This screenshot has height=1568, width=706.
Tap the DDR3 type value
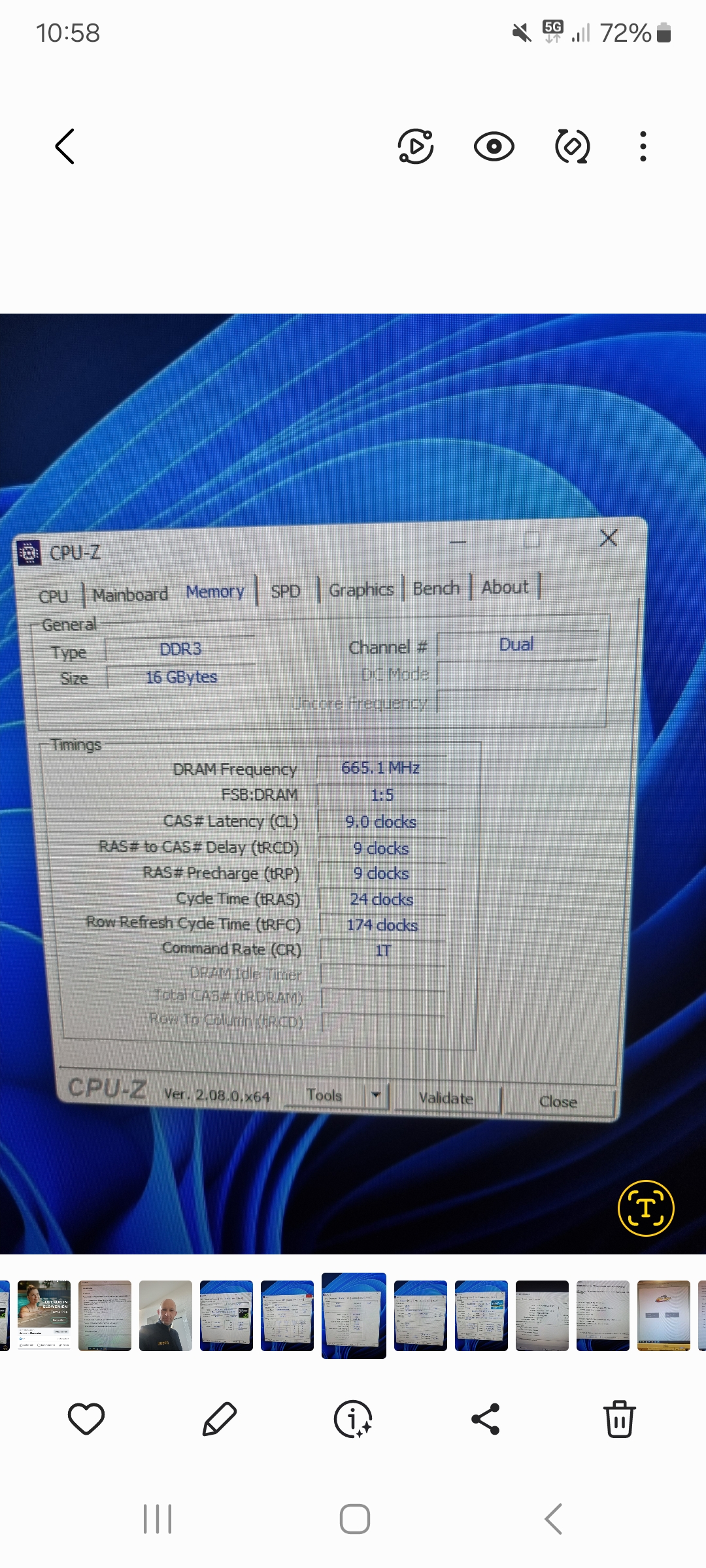point(180,649)
